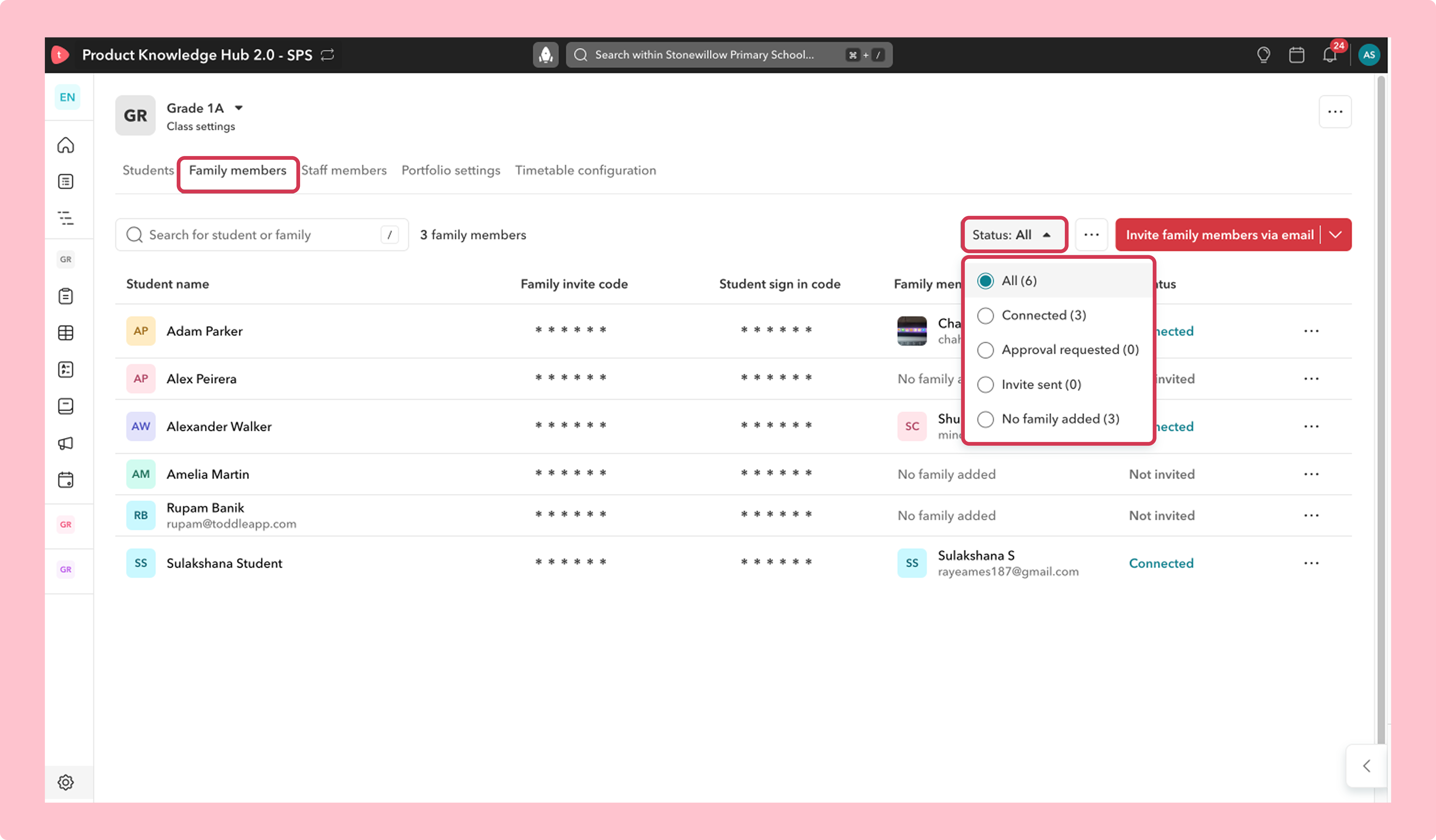
Task: Open more options for Amelia Martin row
Action: click(1311, 474)
